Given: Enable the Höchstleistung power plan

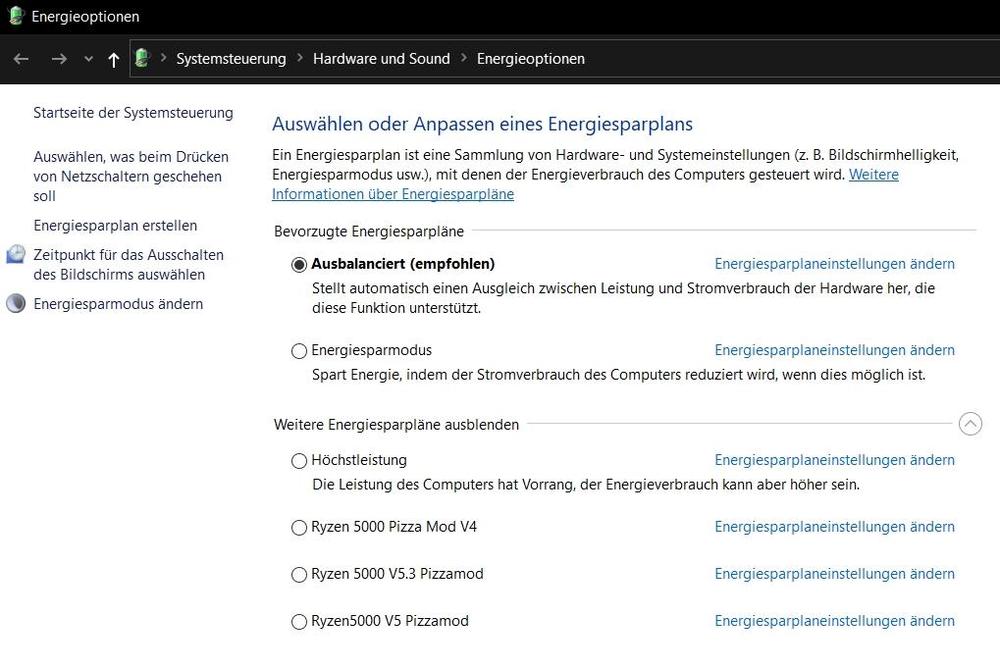Looking at the screenshot, I should pos(298,461).
